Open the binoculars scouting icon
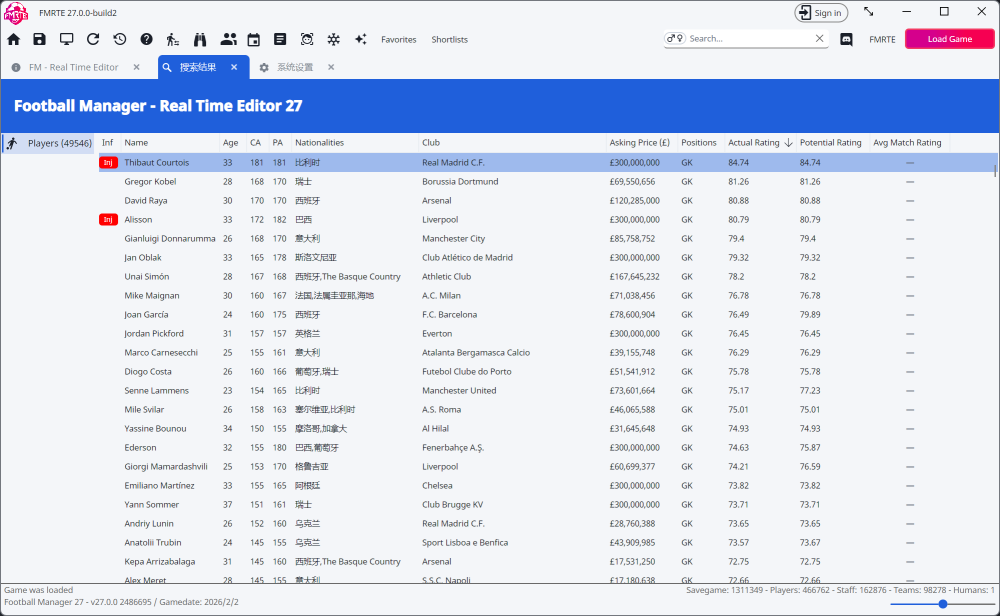 tap(200, 40)
